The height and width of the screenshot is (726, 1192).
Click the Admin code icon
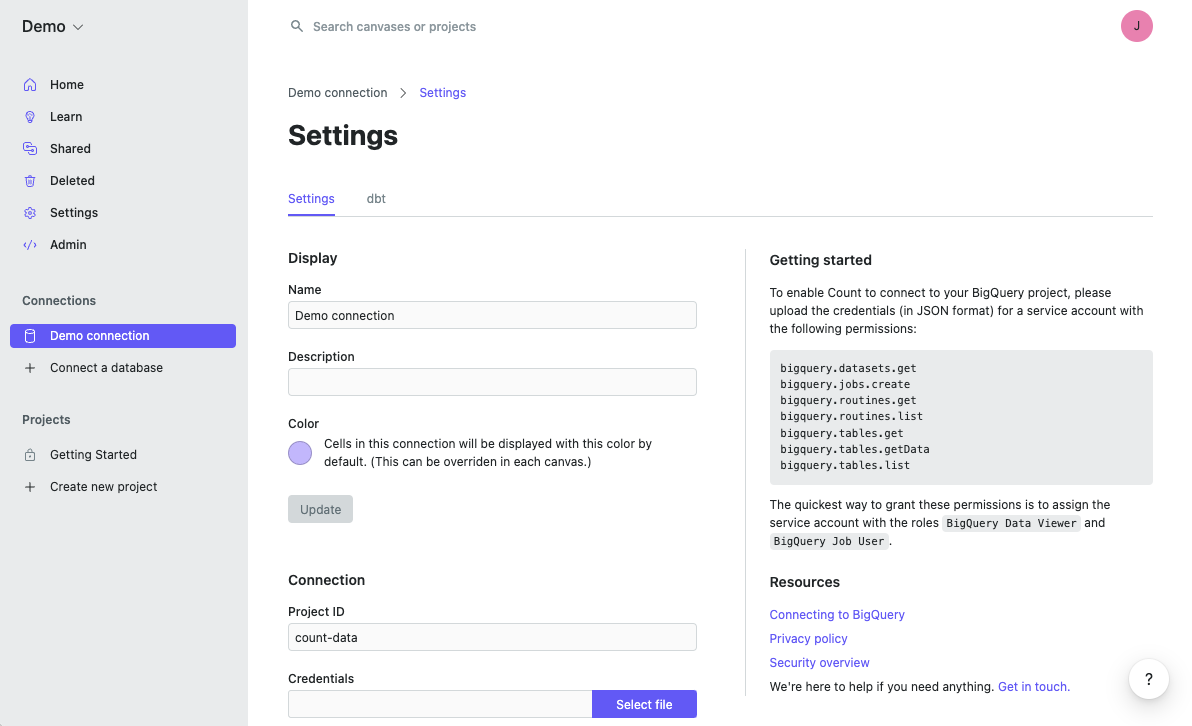[x=30, y=245]
